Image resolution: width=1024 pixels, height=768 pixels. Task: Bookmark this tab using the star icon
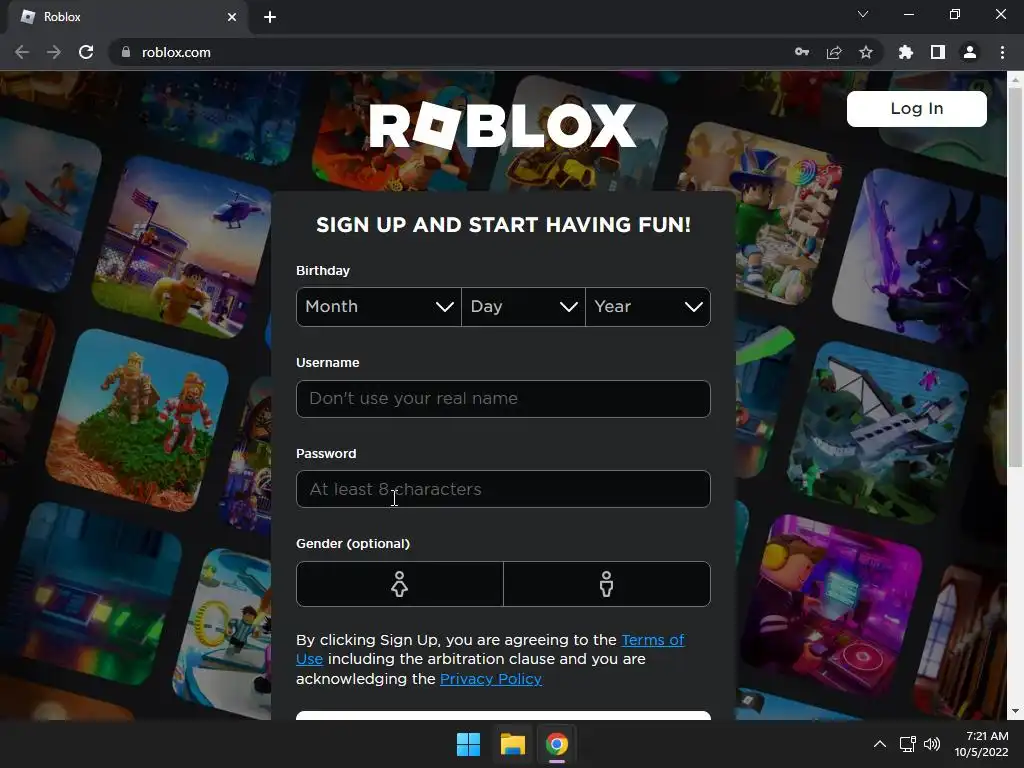point(866,52)
